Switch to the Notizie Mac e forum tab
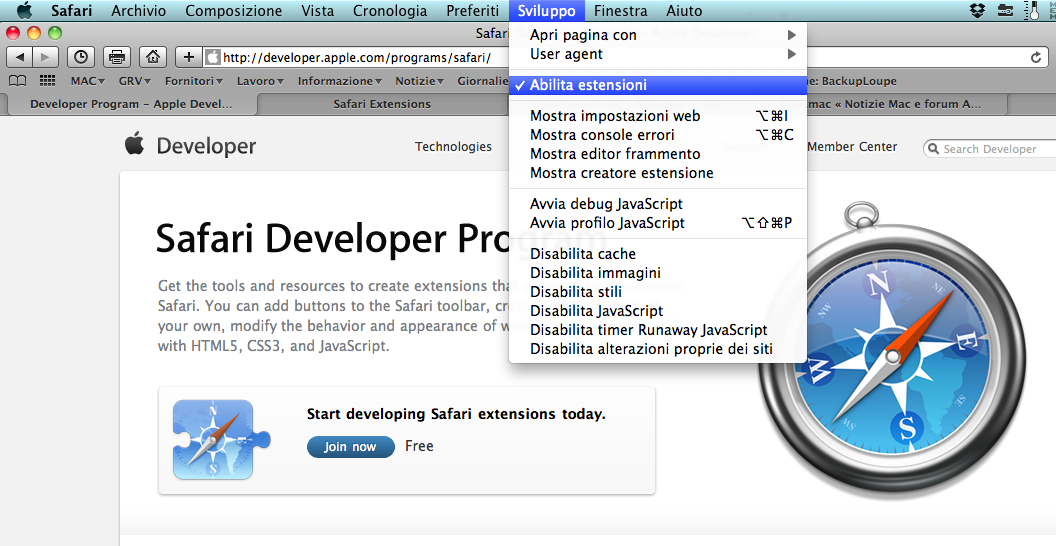The height and width of the screenshot is (546, 1056). pyautogui.click(x=906, y=104)
